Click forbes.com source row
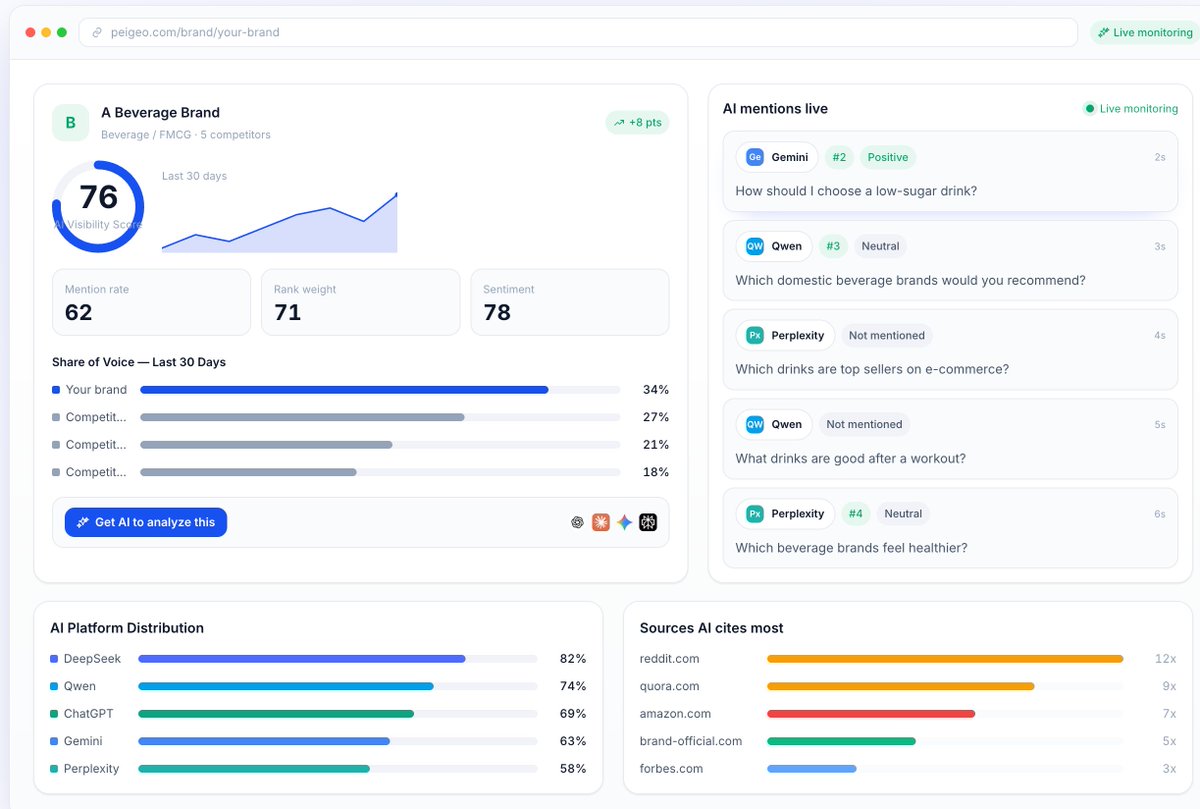The width and height of the screenshot is (1200, 809). pos(908,769)
